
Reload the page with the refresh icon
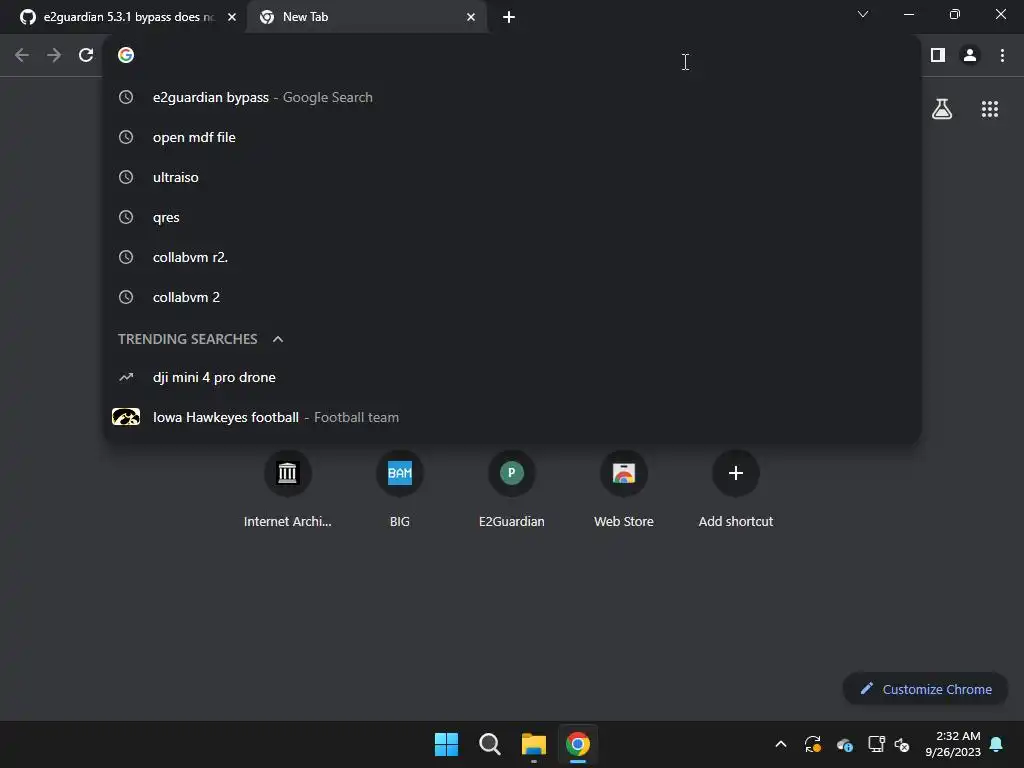tap(86, 56)
